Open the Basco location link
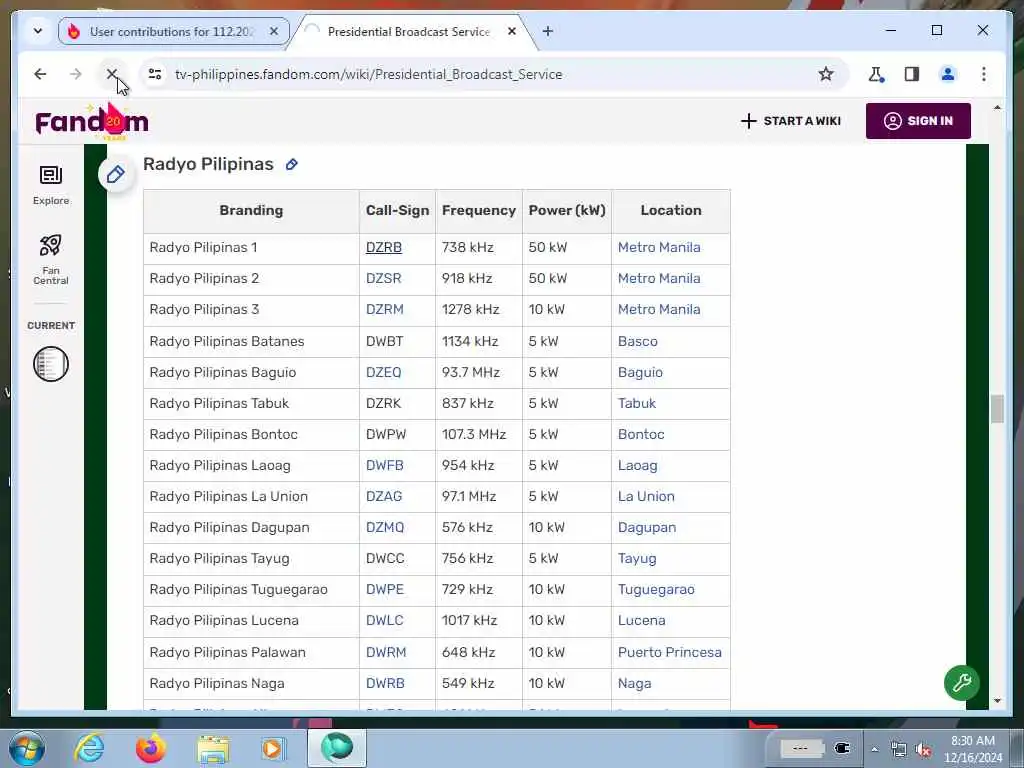Viewport: 1024px width, 768px height. point(637,342)
